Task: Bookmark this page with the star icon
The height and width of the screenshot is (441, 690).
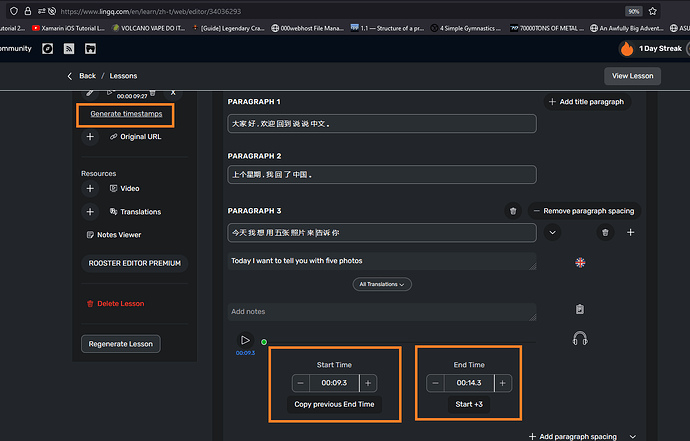Action: tap(653, 11)
